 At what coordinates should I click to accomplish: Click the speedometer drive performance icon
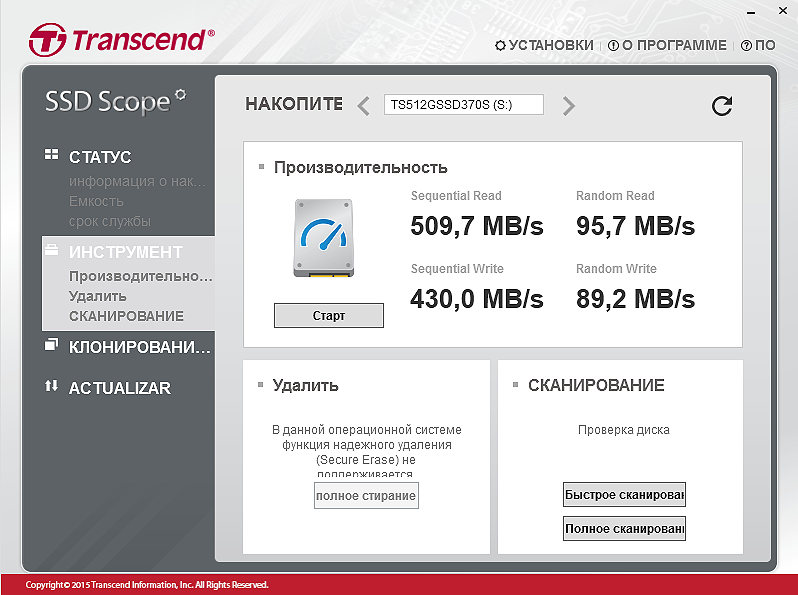(x=323, y=238)
